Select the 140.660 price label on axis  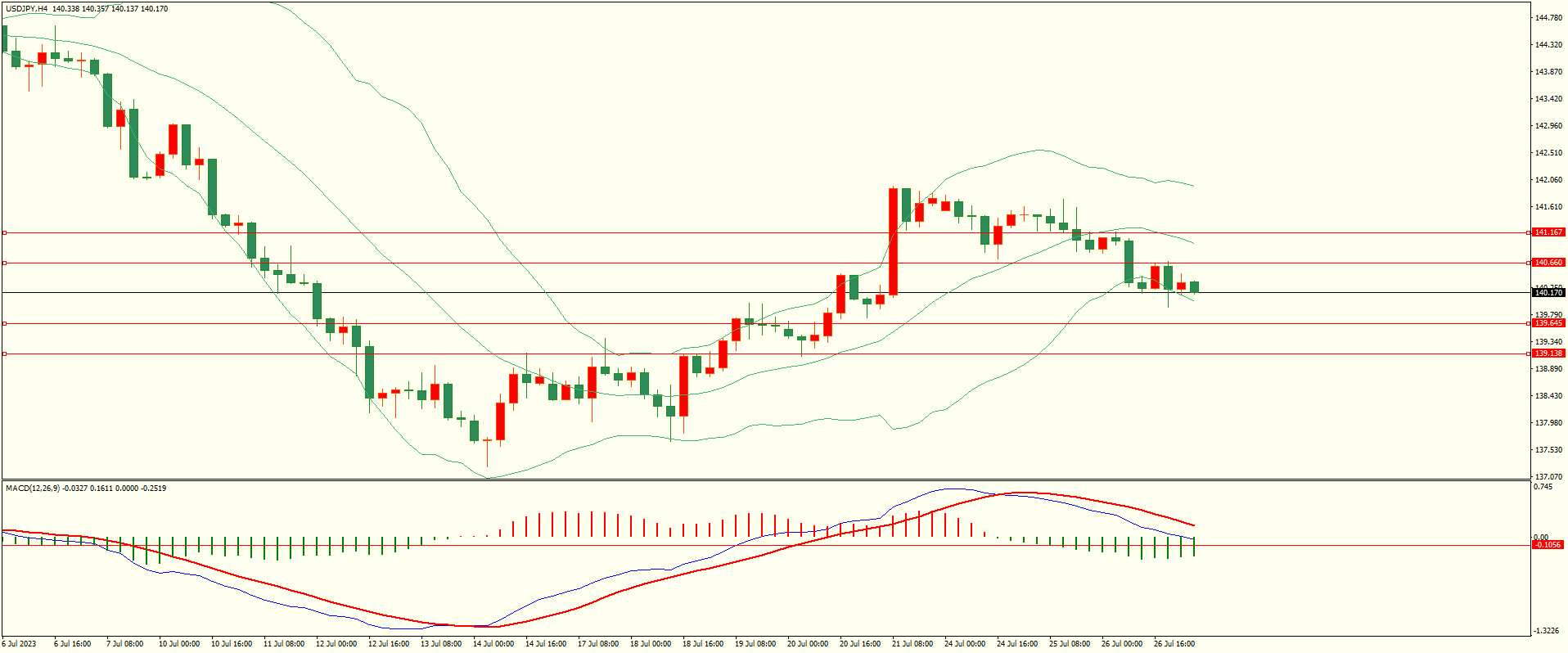(1548, 263)
